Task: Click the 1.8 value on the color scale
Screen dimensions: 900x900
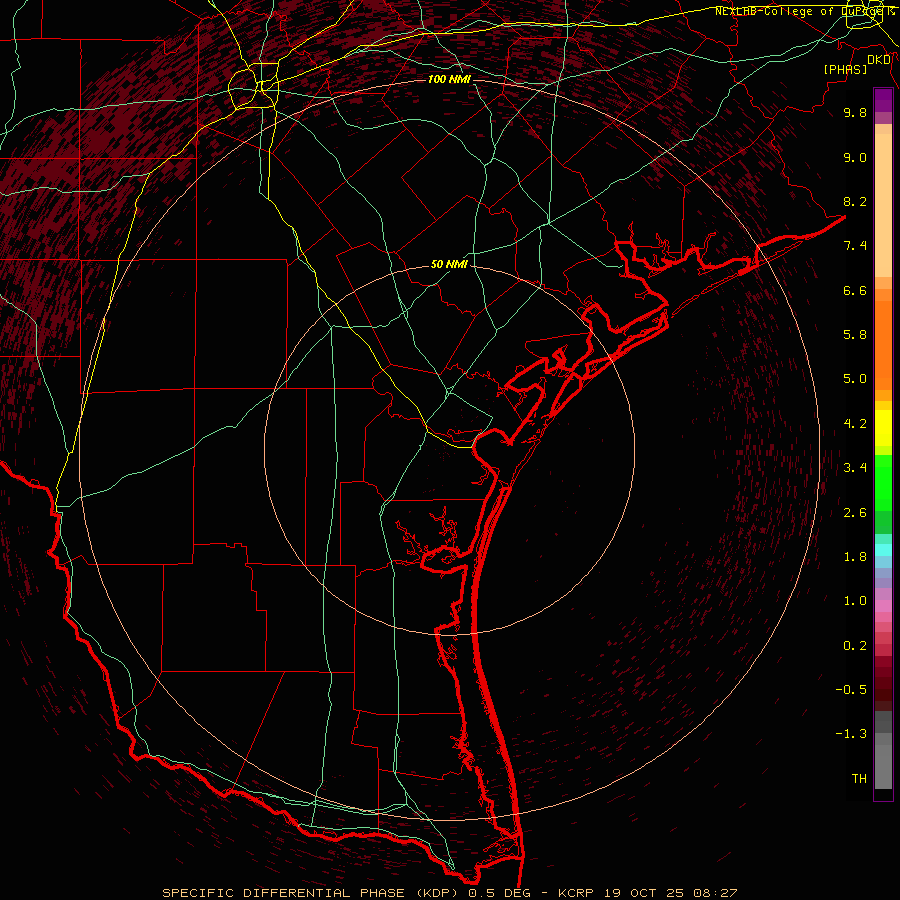Action: click(855, 557)
